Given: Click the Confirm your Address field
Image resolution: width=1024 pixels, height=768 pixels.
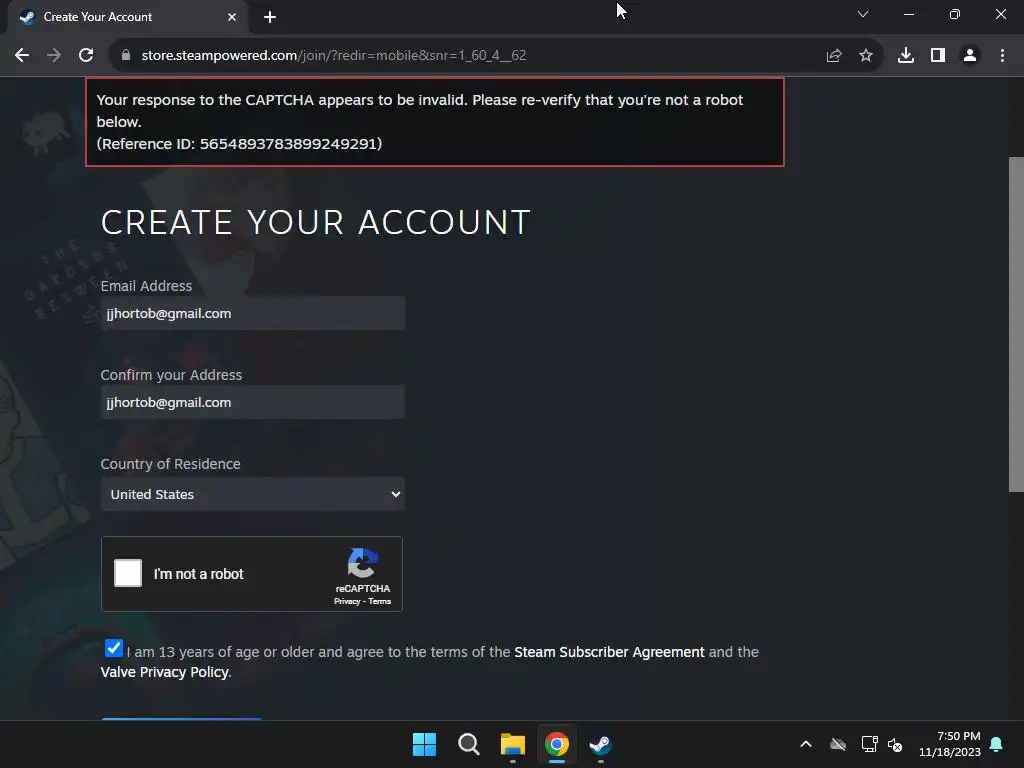Looking at the screenshot, I should pyautogui.click(x=253, y=402).
